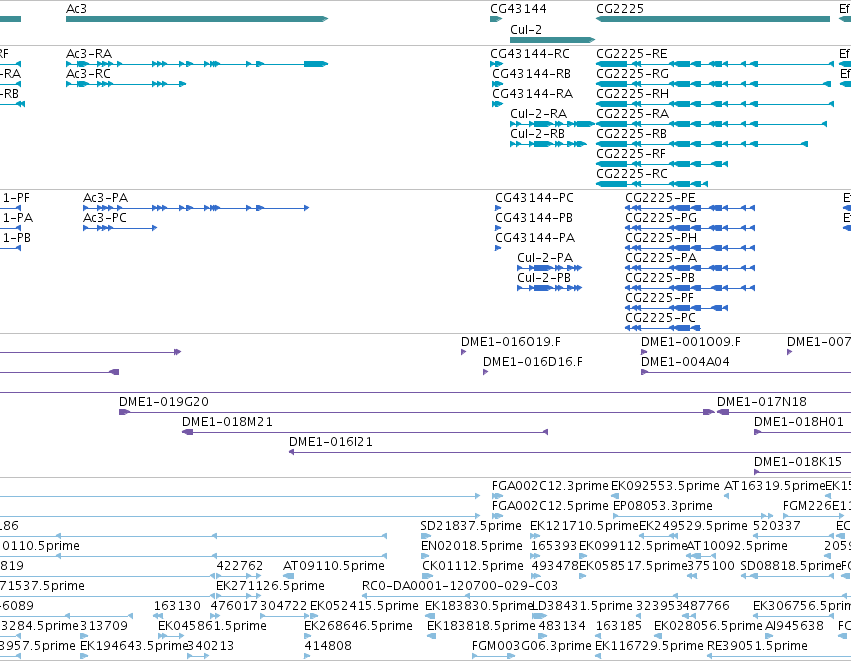Select BAC clone DME1-017N18

pos(784,412)
